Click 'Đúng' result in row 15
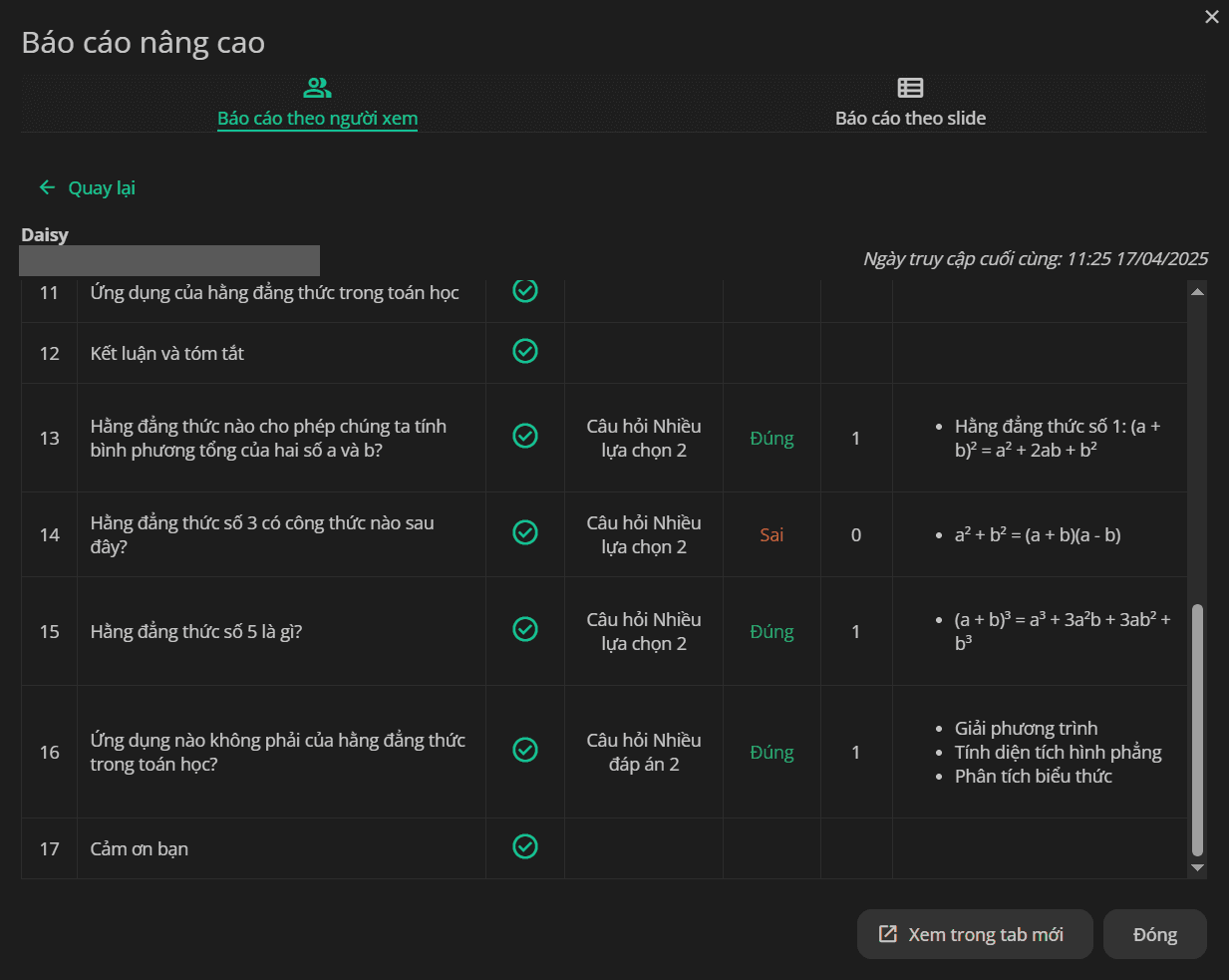Screen dimensions: 1229x980 tap(771, 631)
